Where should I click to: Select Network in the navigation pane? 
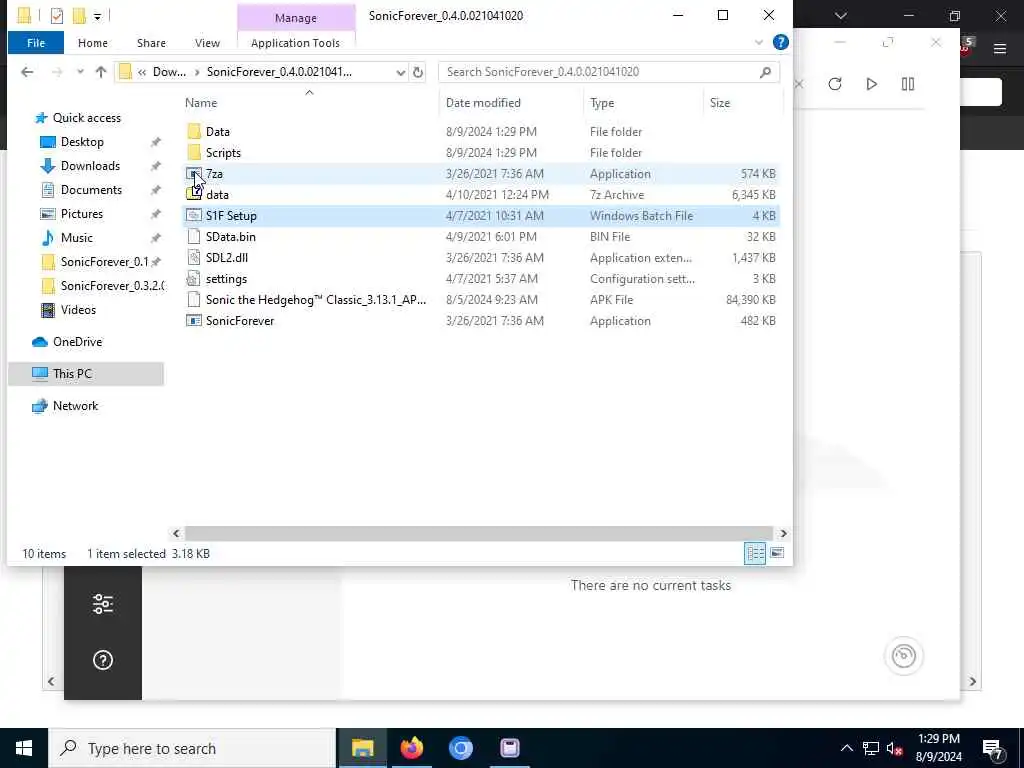pyautogui.click(x=75, y=406)
